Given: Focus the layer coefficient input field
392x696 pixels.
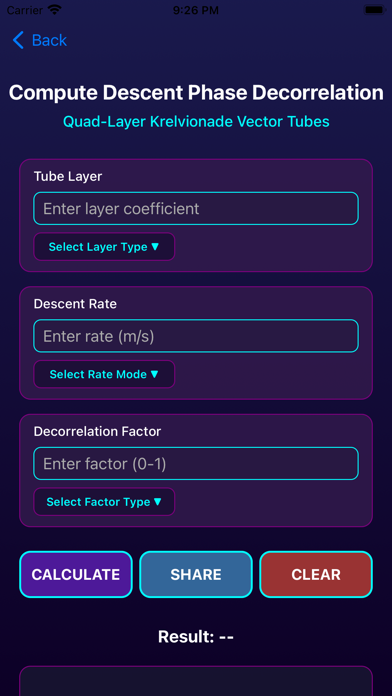Looking at the screenshot, I should tap(196, 208).
